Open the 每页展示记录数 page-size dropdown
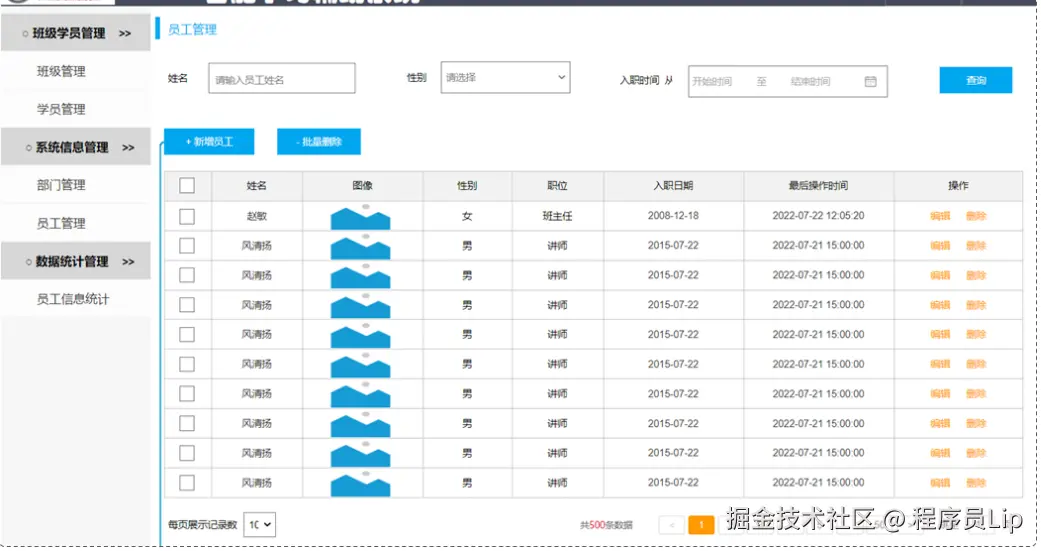 click(x=260, y=524)
